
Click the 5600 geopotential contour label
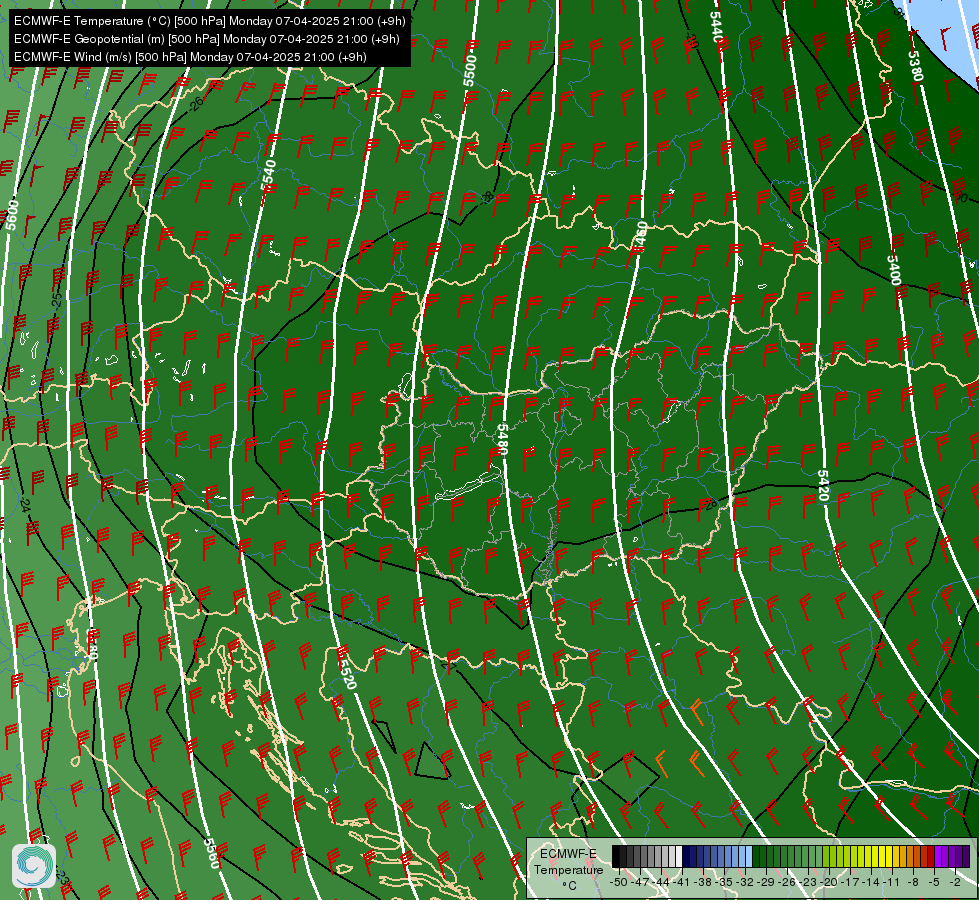click(x=12, y=215)
